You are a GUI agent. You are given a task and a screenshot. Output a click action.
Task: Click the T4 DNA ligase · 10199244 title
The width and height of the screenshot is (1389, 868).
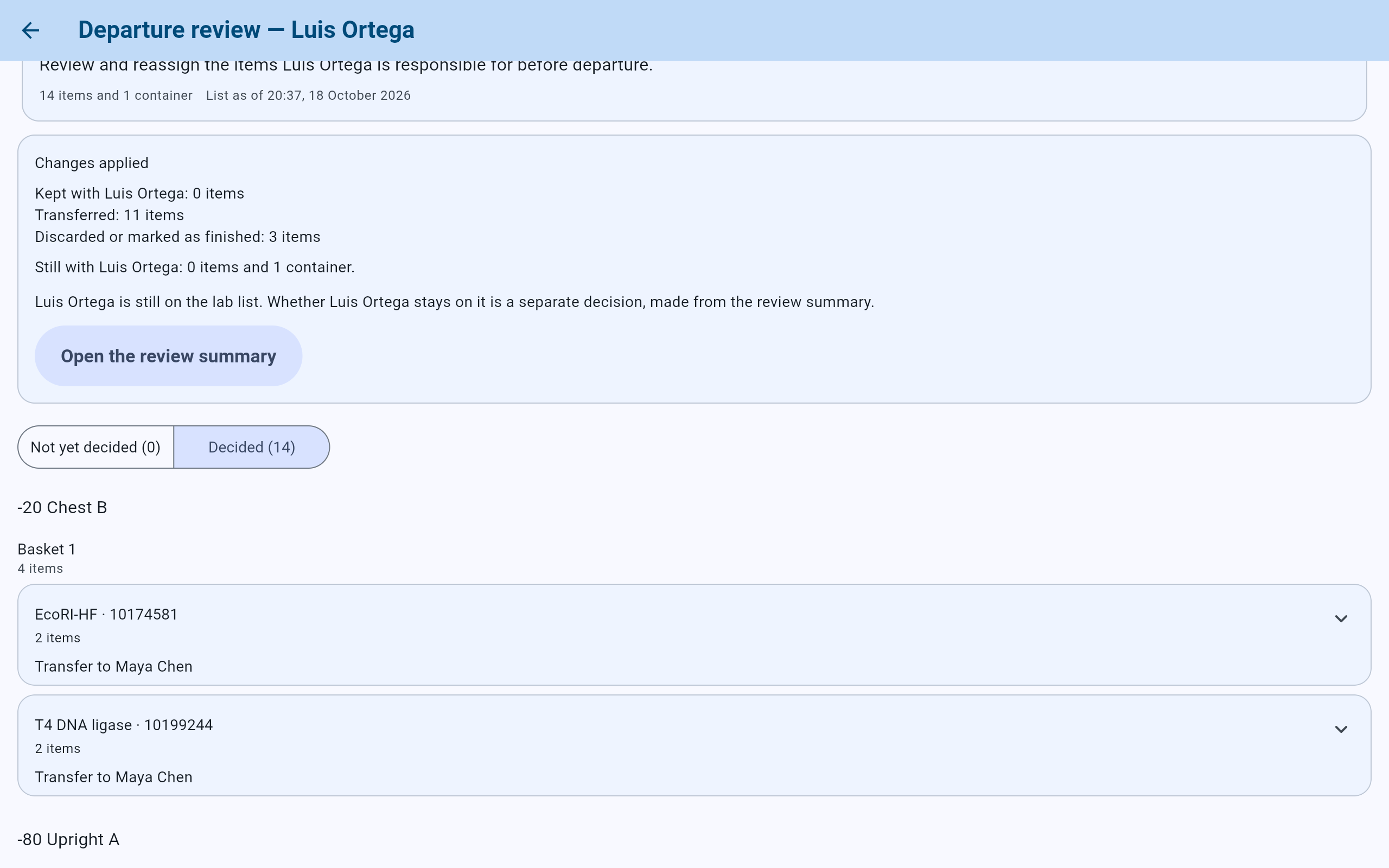pyautogui.click(x=124, y=725)
